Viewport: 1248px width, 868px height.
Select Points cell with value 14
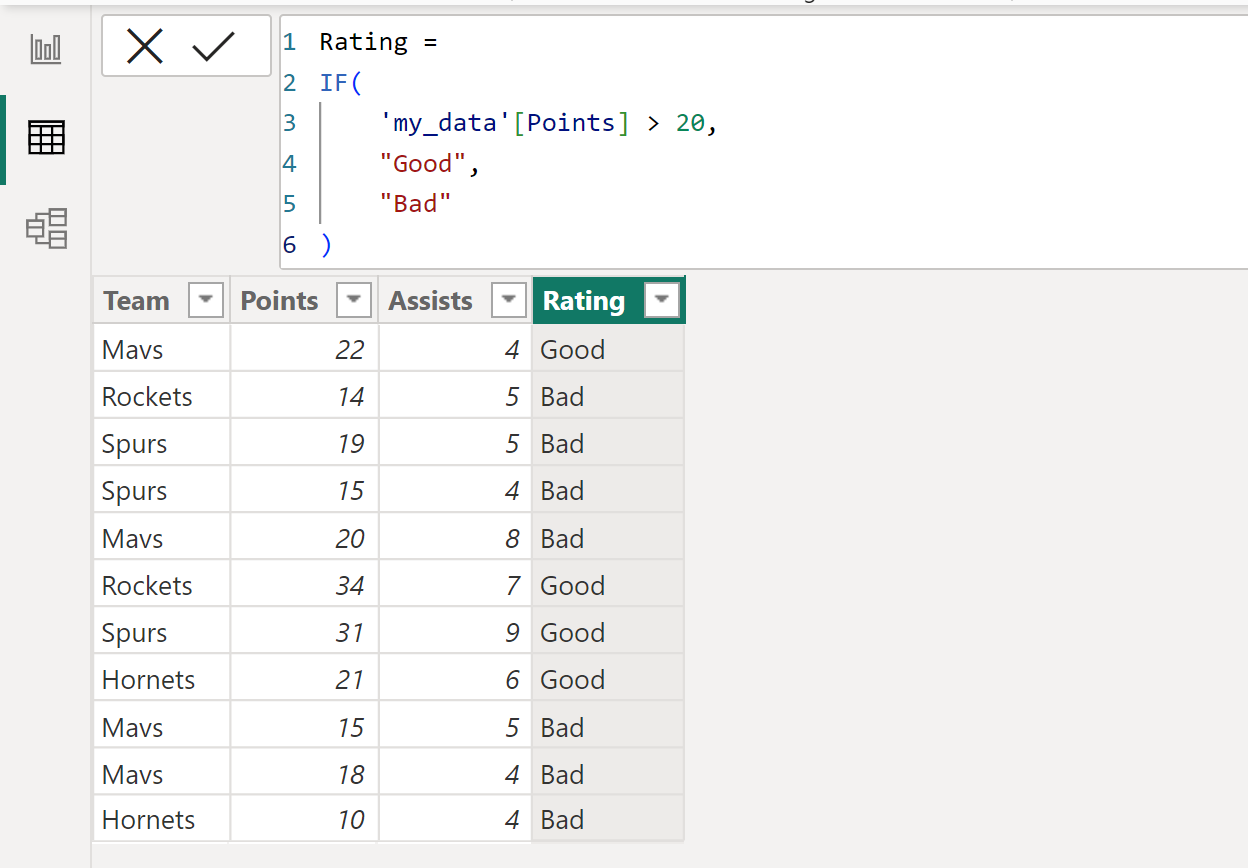coord(304,396)
